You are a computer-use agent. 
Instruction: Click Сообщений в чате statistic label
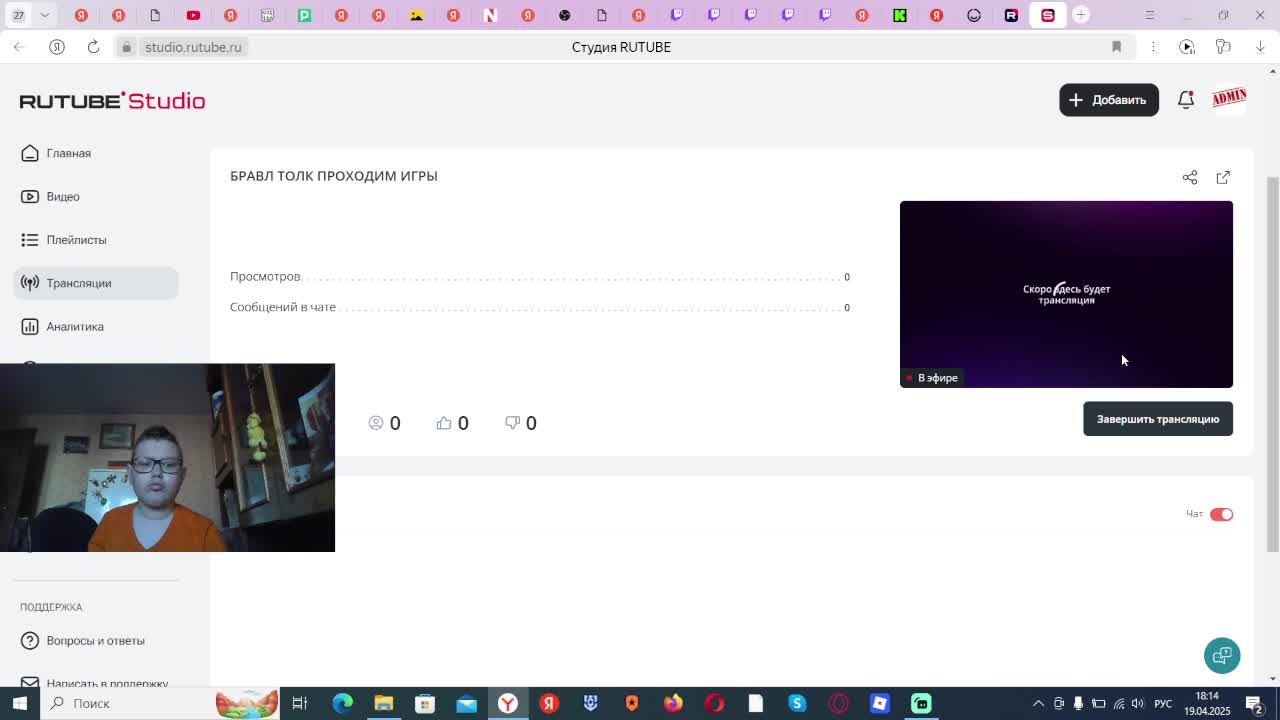tap(283, 307)
